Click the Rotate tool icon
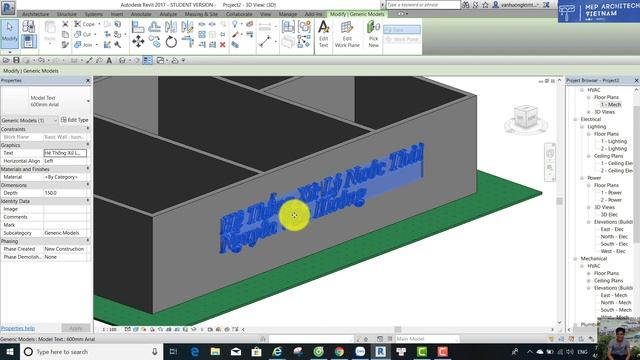This screenshot has width=640, height=360. [x=171, y=42]
